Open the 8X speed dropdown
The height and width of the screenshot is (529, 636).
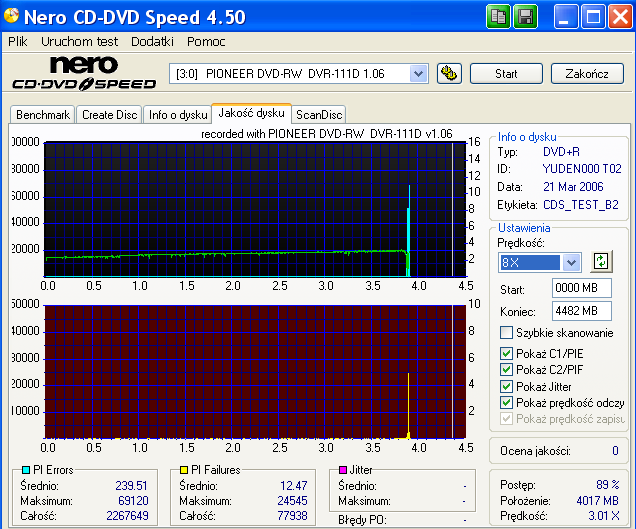(x=571, y=262)
